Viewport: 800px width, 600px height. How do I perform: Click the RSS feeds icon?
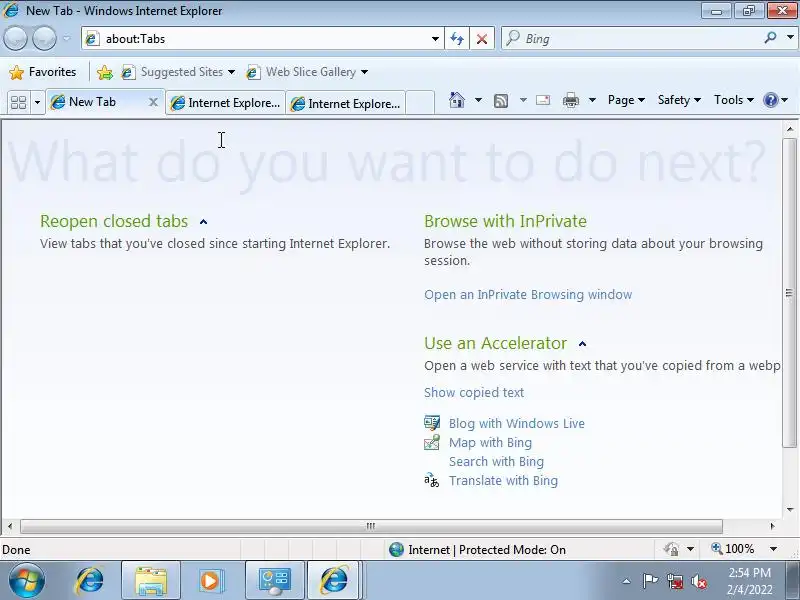[501, 101]
